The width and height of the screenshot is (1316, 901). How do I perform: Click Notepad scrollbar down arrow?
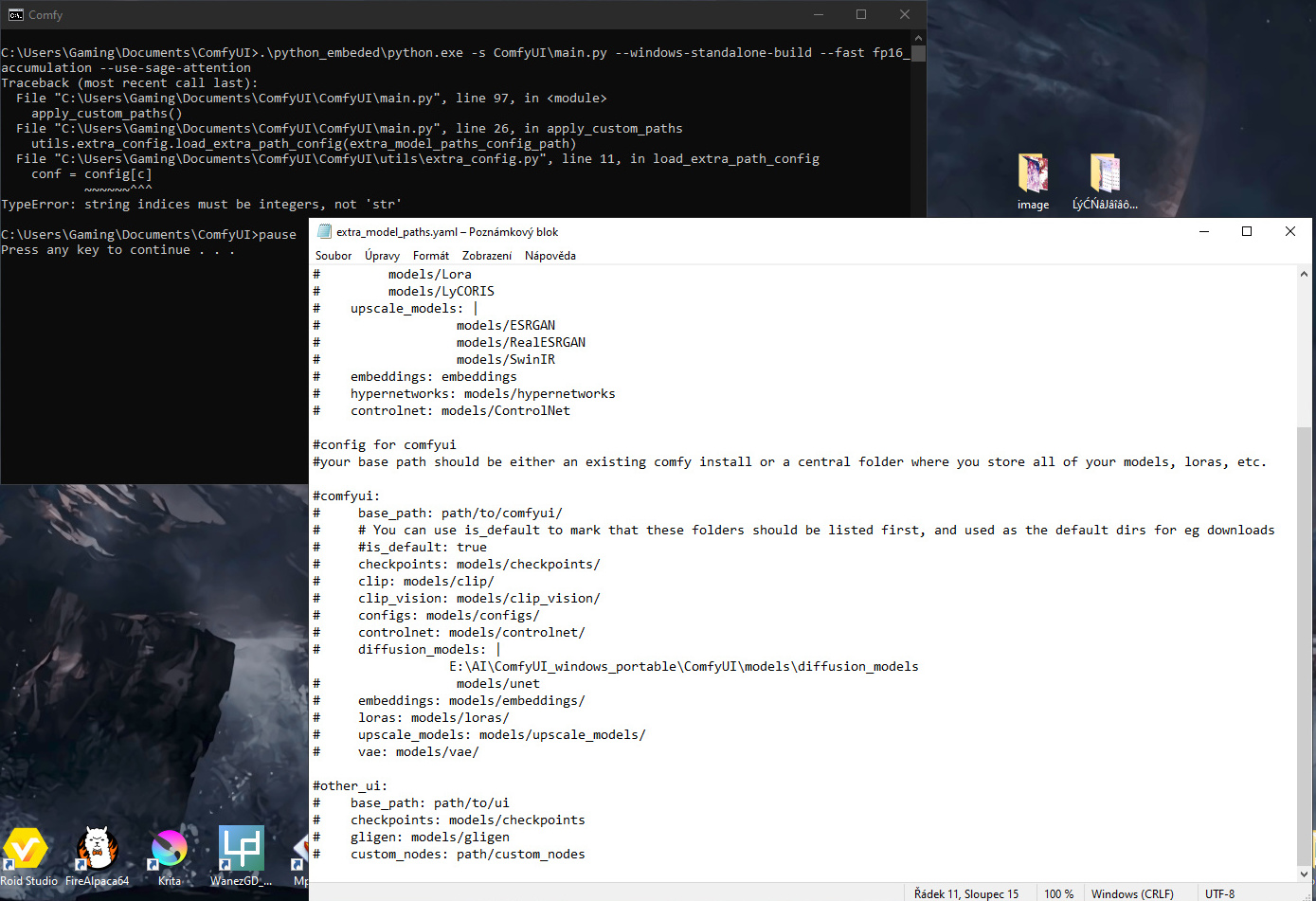1305,874
